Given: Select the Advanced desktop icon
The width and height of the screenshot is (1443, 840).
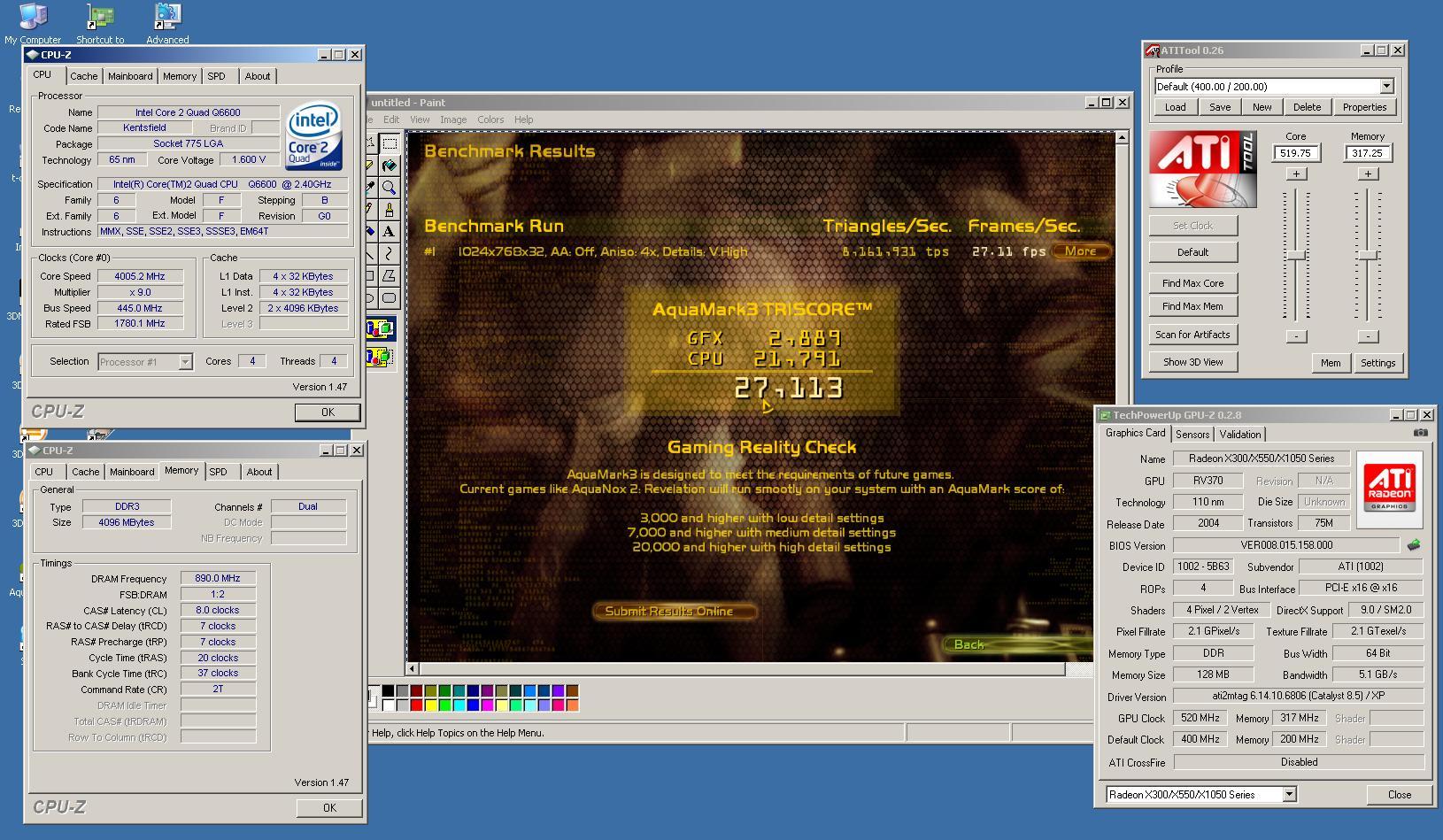Looking at the screenshot, I should [x=167, y=22].
